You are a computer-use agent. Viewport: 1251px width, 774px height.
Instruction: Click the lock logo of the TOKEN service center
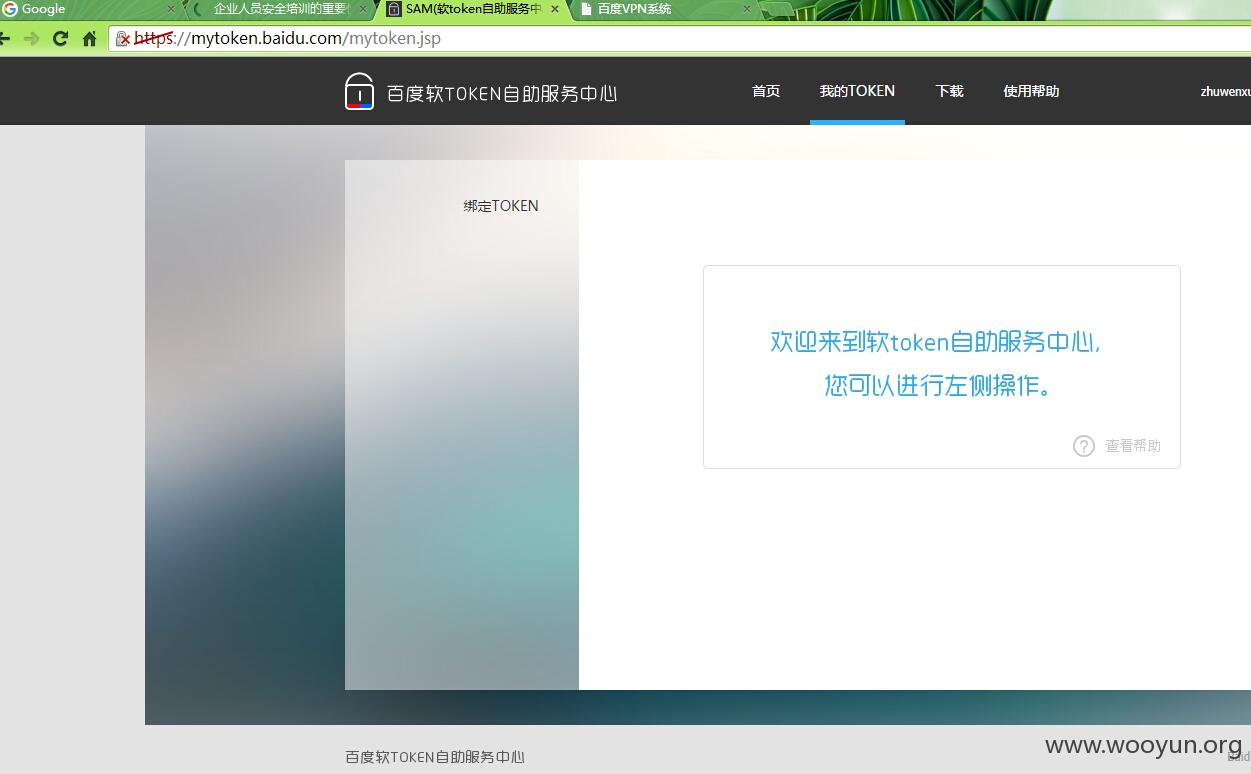359,91
